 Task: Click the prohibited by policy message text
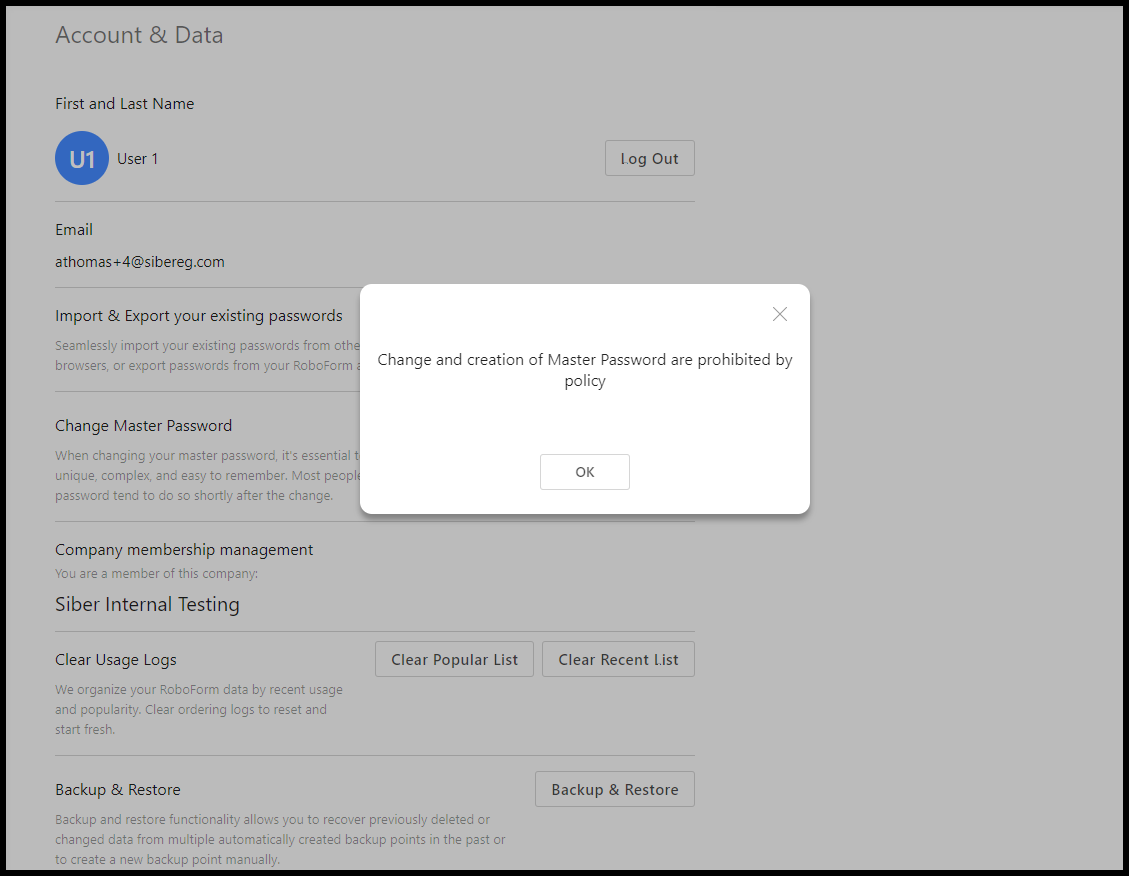tap(584, 370)
